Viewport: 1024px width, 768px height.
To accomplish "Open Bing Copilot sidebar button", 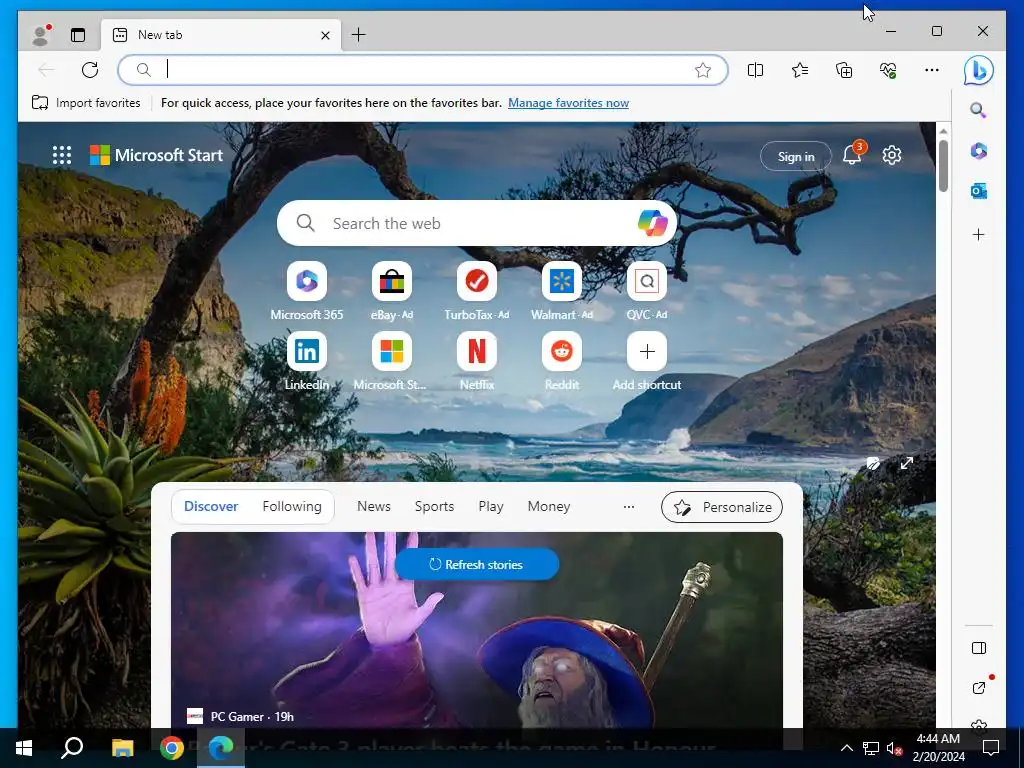I will (978, 70).
